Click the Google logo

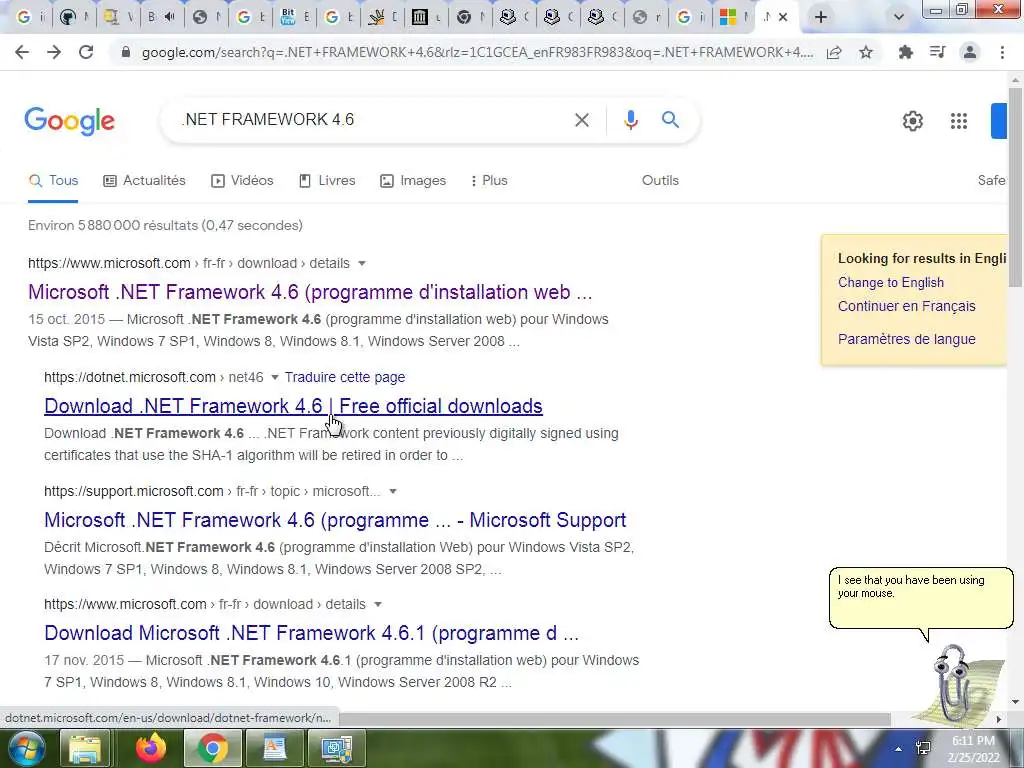click(70, 121)
